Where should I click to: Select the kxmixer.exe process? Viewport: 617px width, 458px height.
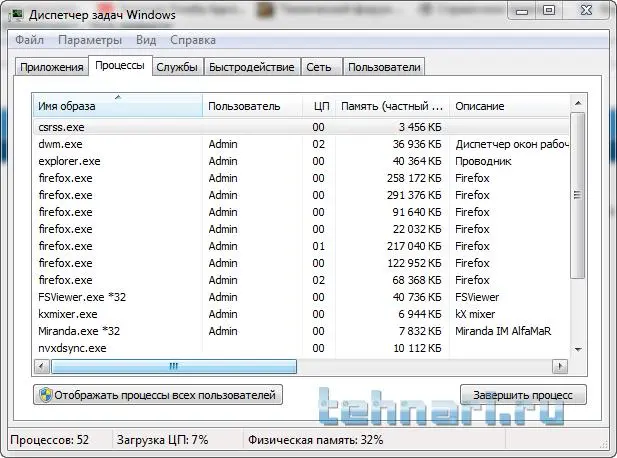301,314
